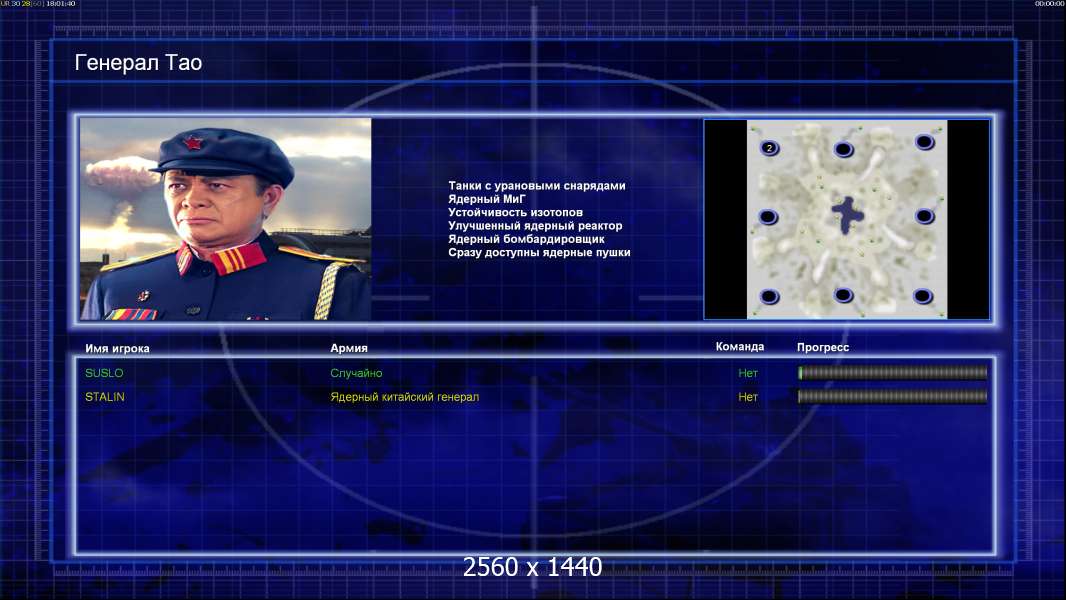Click the 'Генерал Тао' title text
This screenshot has width=1066, height=600.
click(x=138, y=63)
